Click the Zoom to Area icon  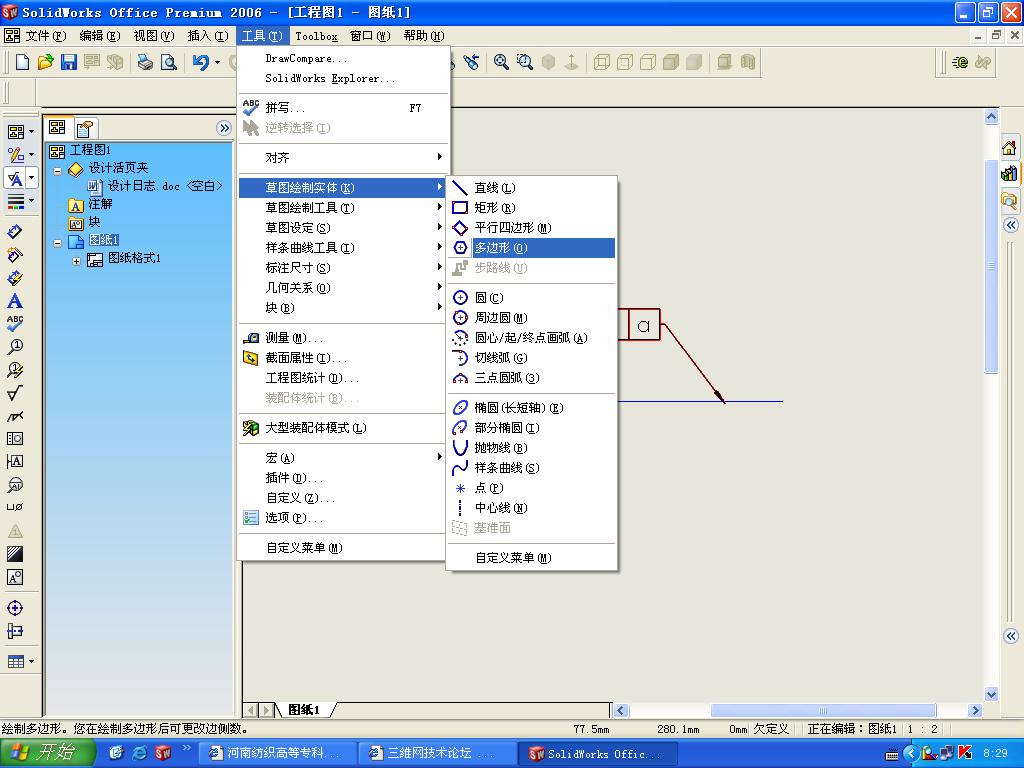click(524, 62)
